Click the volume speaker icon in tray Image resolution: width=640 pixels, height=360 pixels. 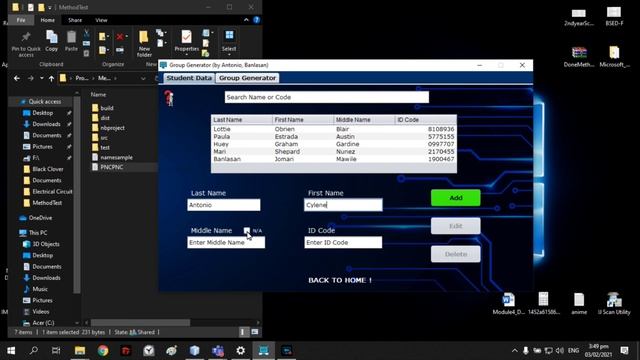(x=560, y=351)
